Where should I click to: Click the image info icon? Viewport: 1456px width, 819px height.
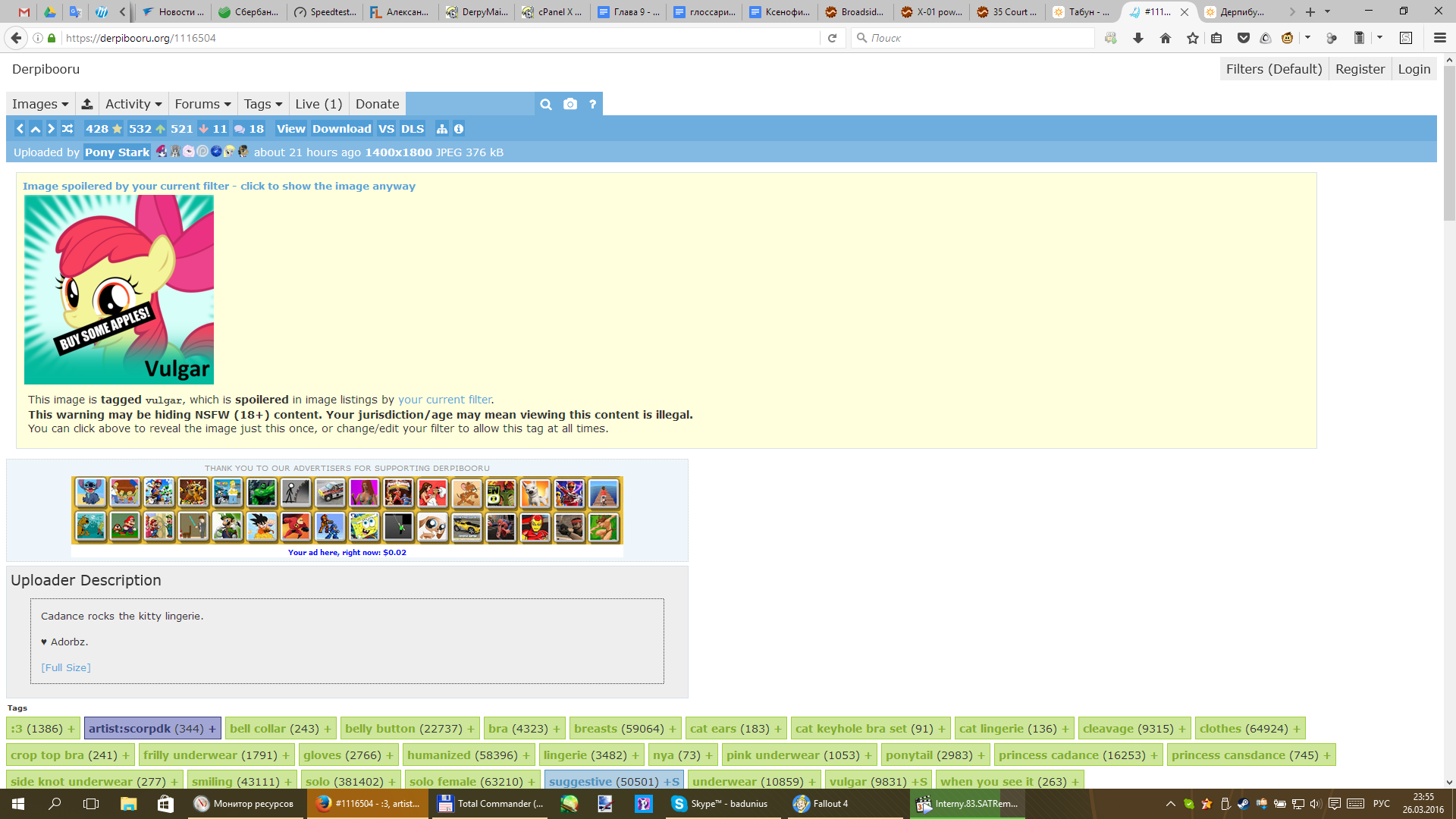coord(459,129)
